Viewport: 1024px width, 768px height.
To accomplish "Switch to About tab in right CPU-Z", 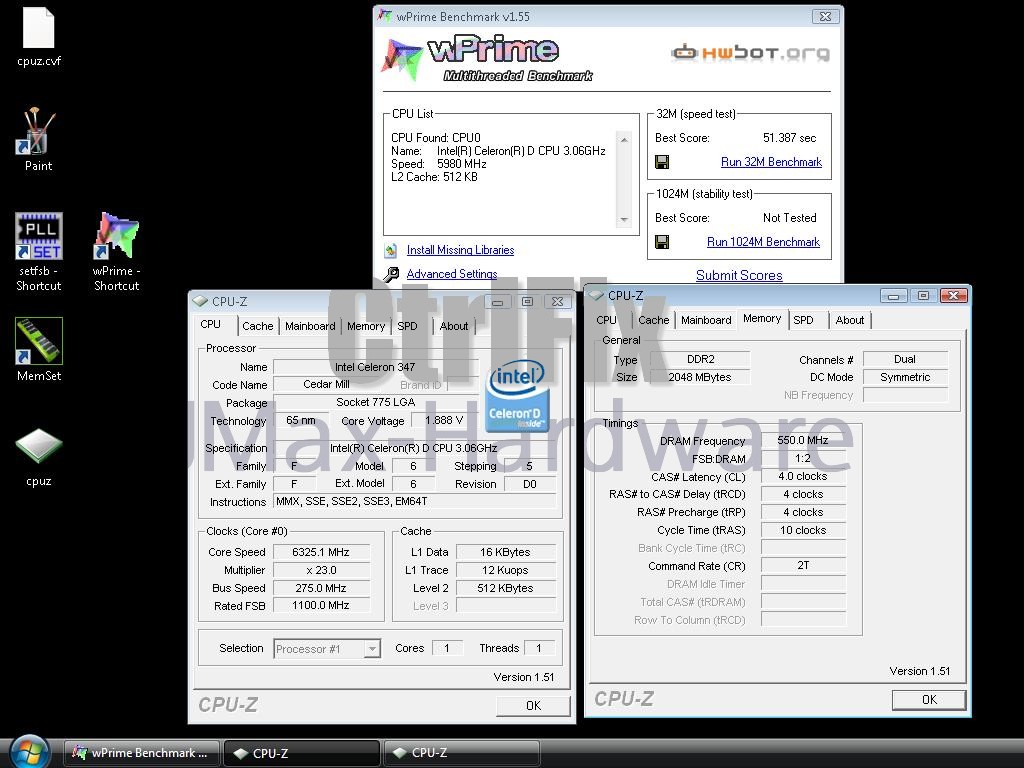I will tap(850, 320).
